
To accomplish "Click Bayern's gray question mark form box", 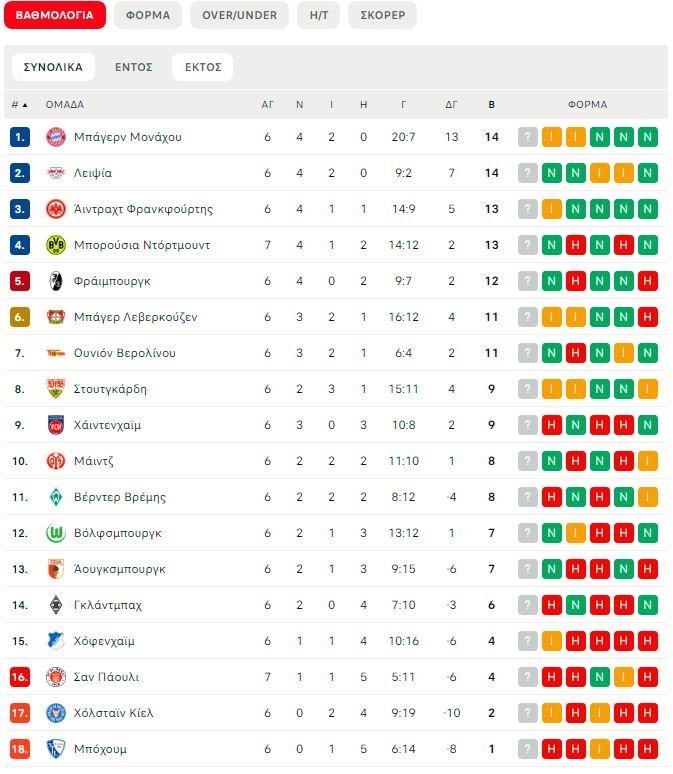I will (x=528, y=137).
